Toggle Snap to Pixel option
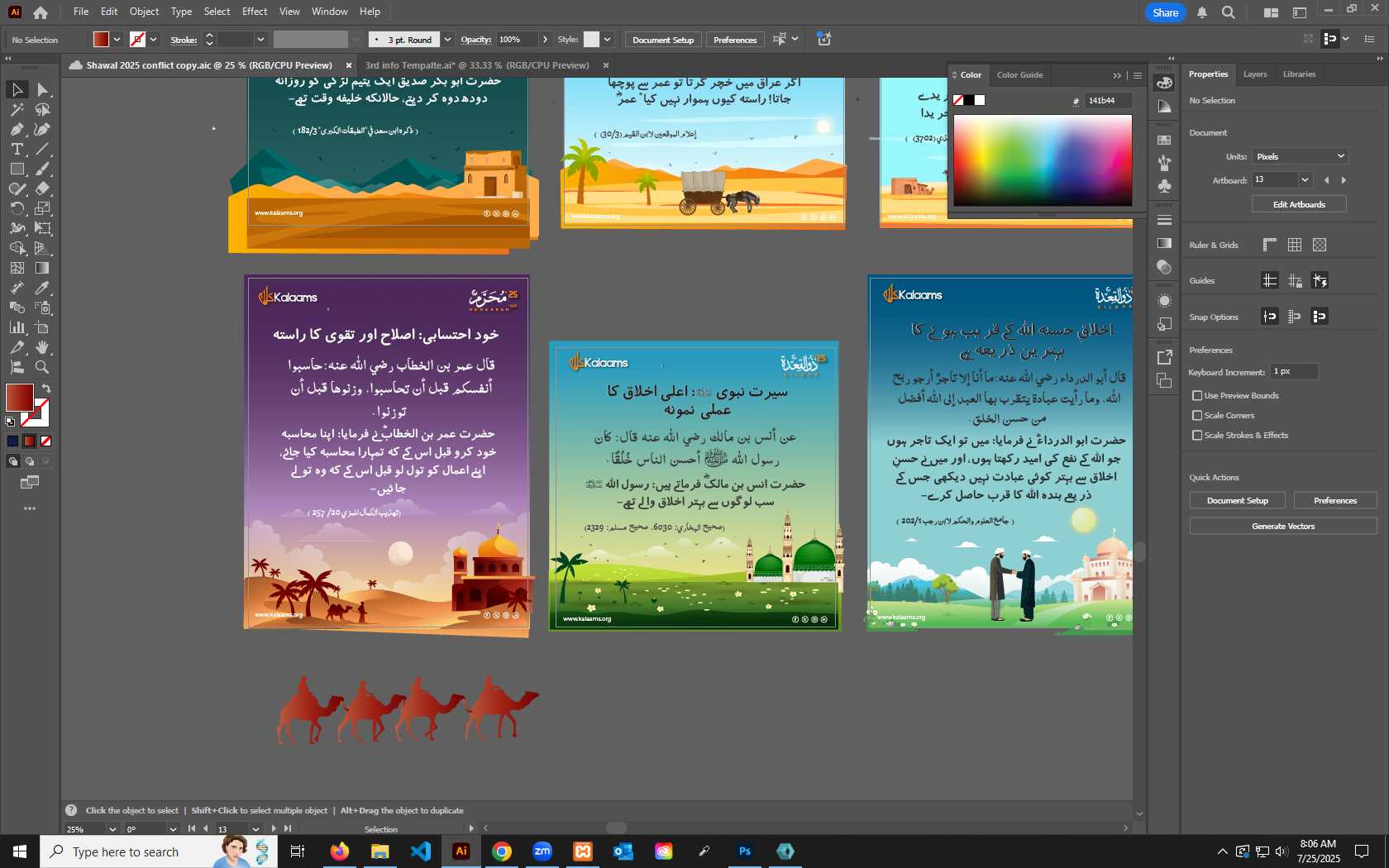 [1320, 317]
